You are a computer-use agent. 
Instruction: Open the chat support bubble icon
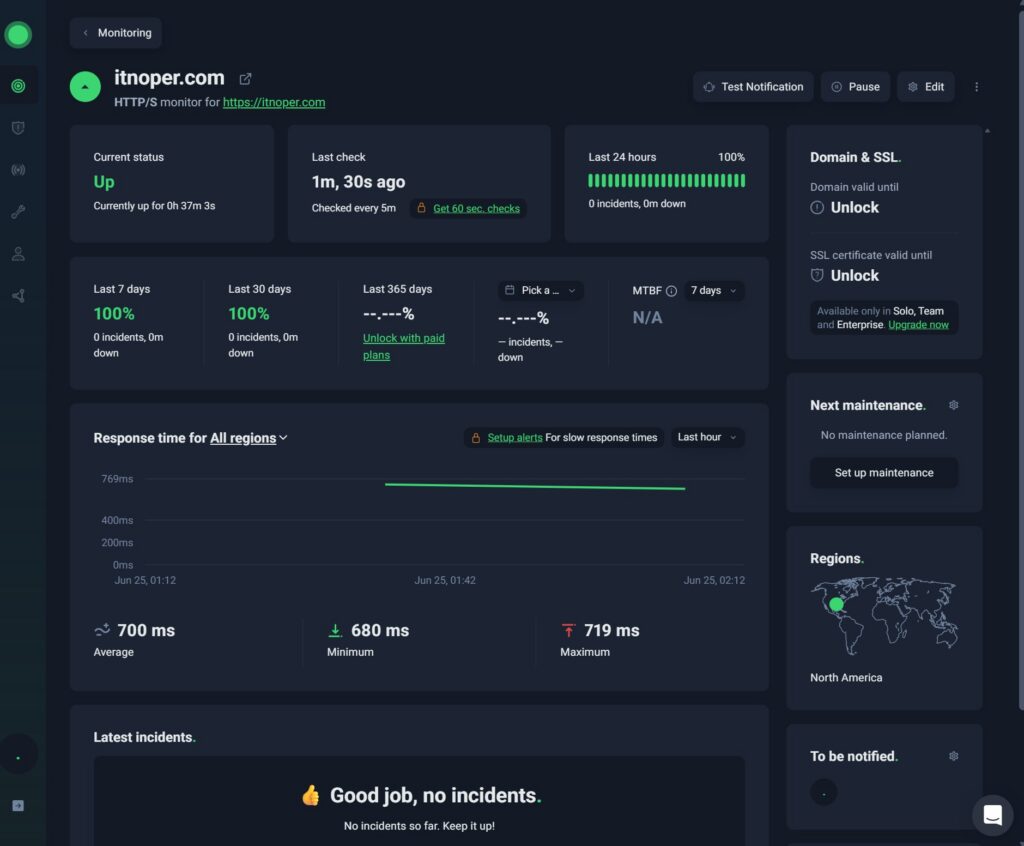tap(993, 815)
